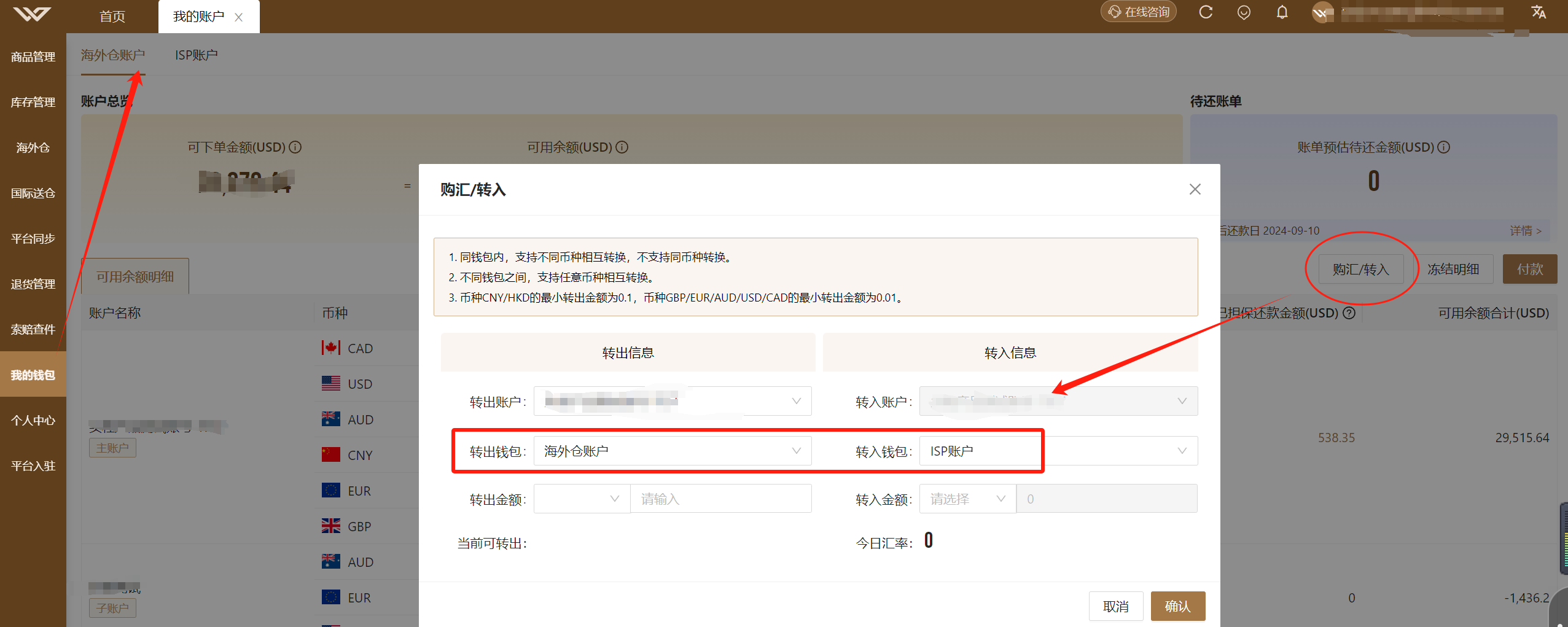Open 索赔查件 in the sidebar

(x=33, y=329)
